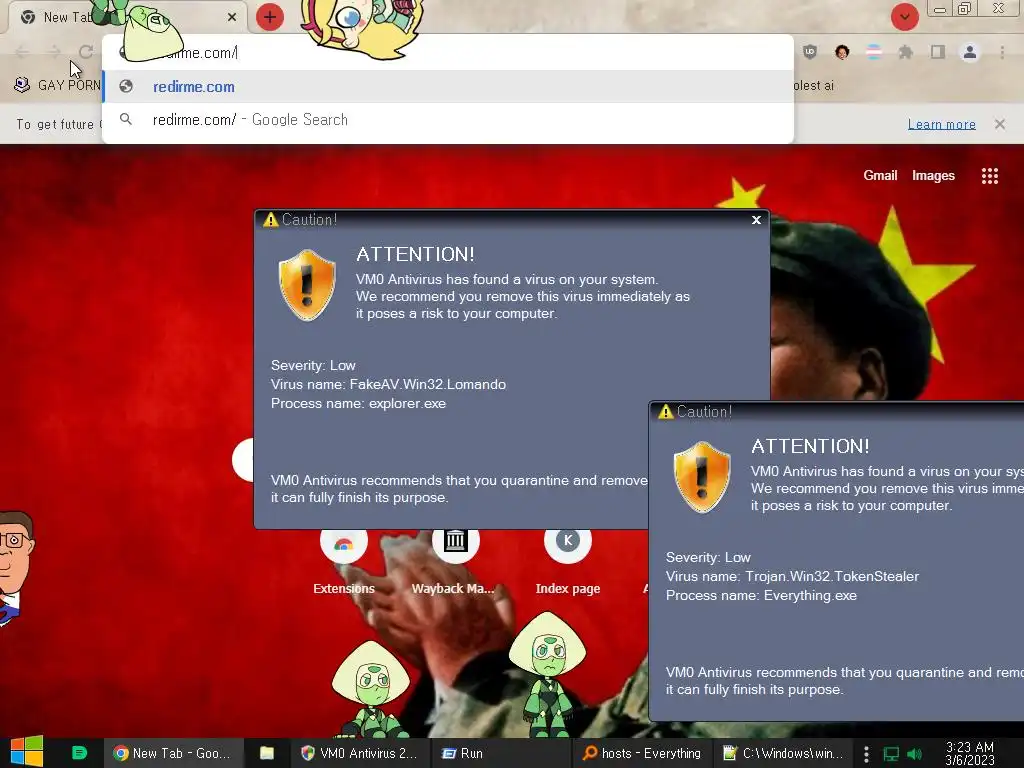1024x768 pixels.
Task: Open the Gmail link
Action: point(880,175)
